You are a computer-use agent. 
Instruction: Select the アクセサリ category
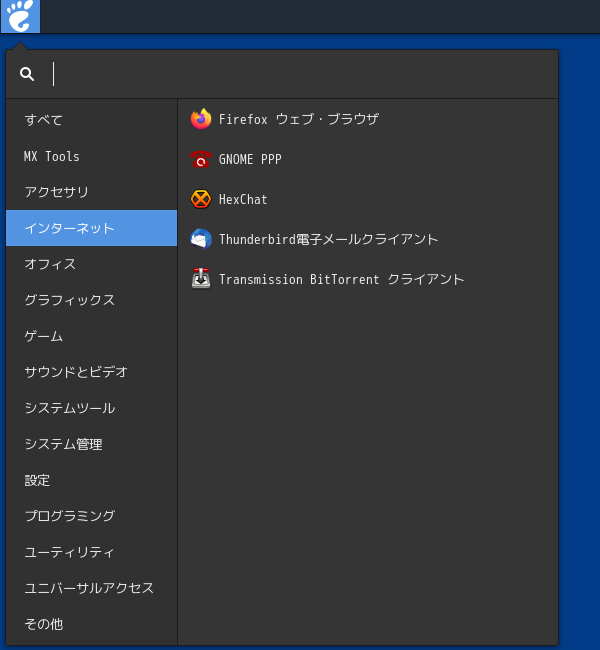pos(92,192)
